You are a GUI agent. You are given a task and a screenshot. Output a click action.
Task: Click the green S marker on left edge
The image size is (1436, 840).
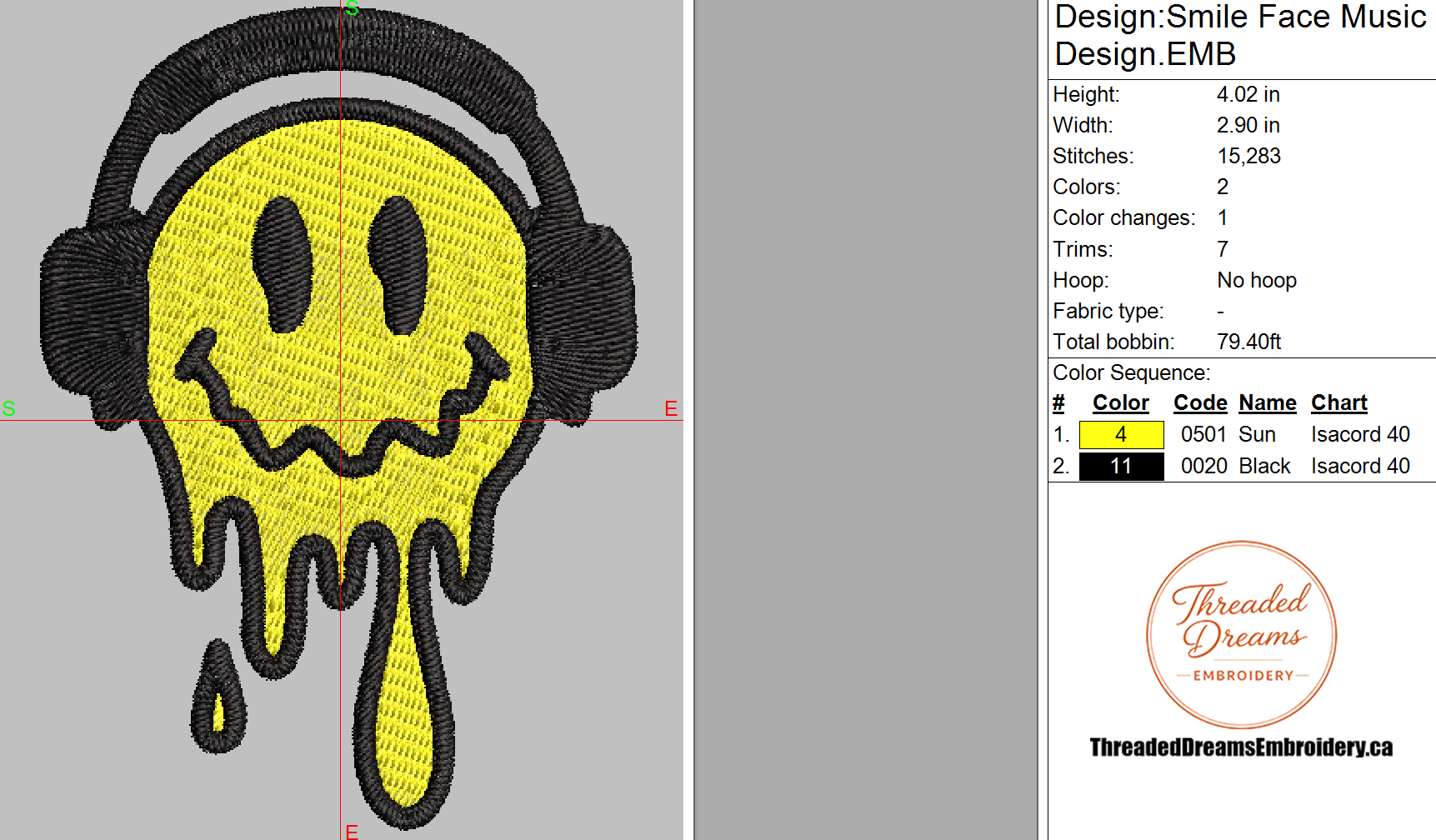pyautogui.click(x=9, y=408)
